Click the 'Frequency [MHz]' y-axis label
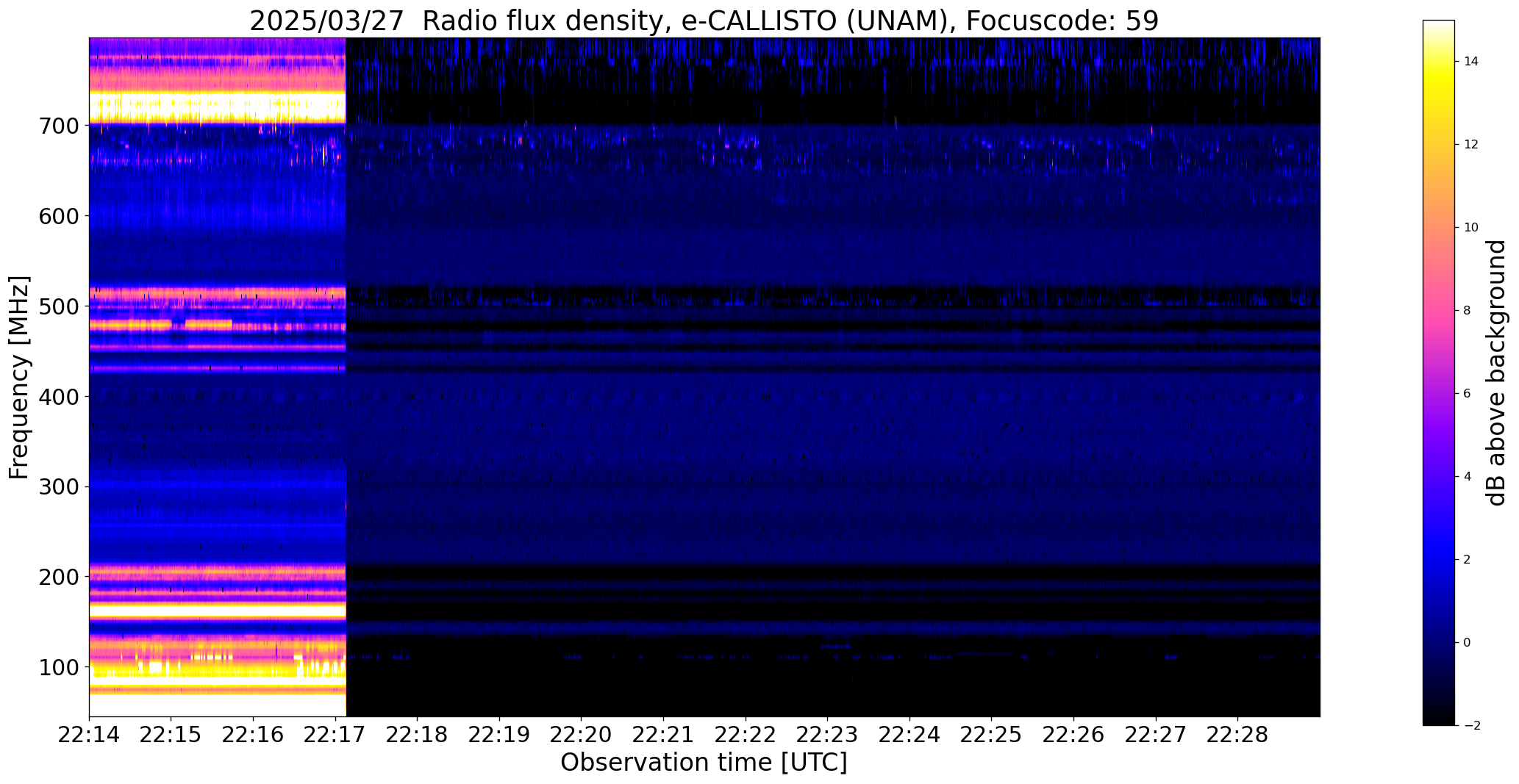 click(x=19, y=377)
